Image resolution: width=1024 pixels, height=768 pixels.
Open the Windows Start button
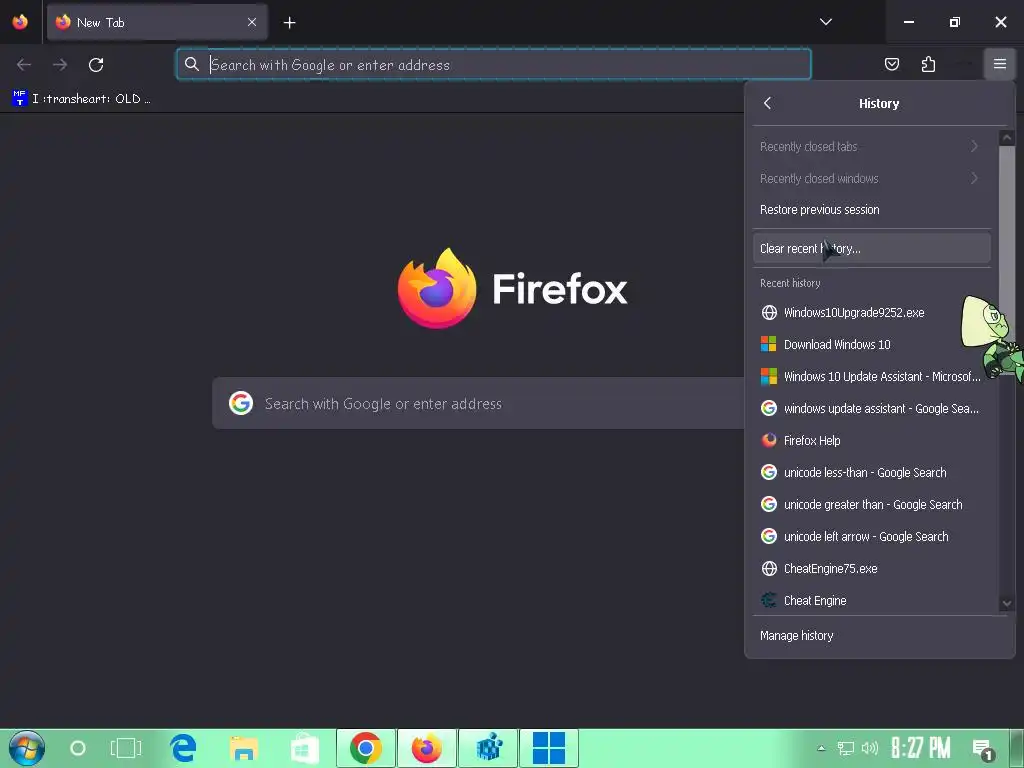[x=27, y=748]
